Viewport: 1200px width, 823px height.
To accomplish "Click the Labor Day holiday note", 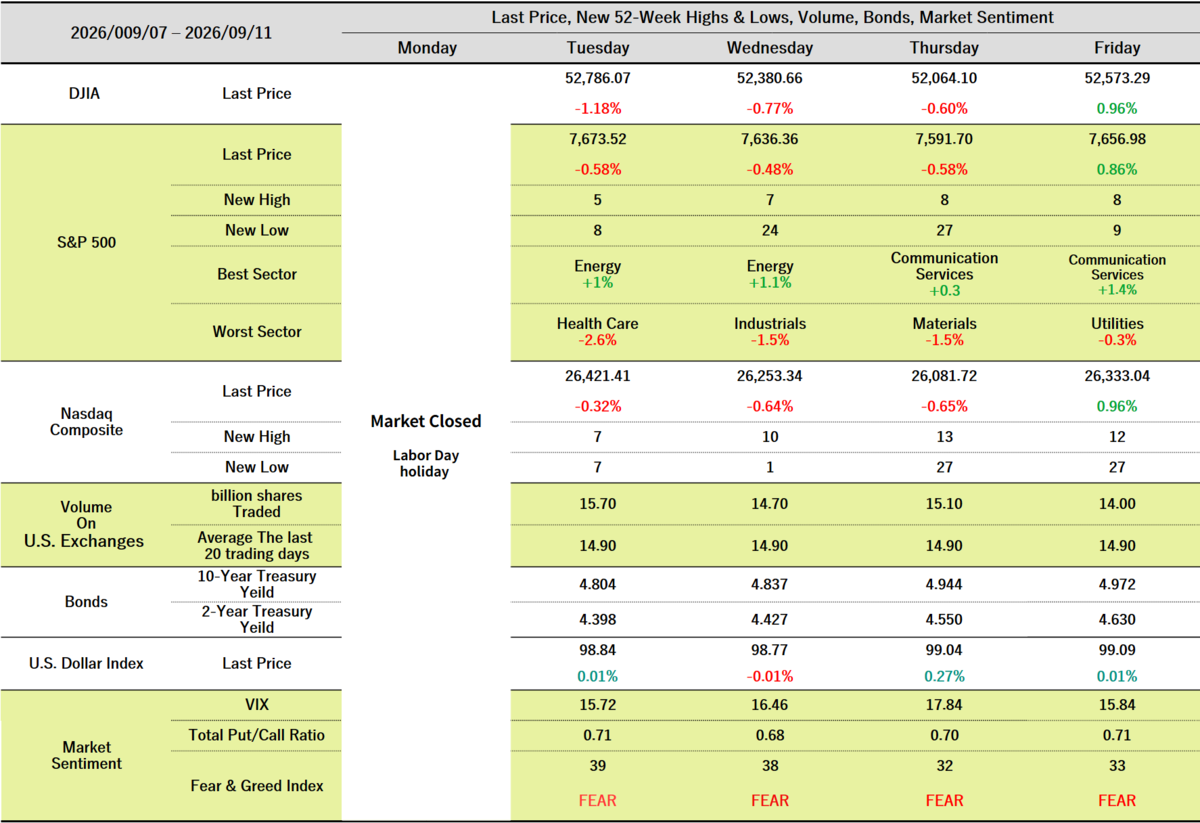I will [x=426, y=463].
